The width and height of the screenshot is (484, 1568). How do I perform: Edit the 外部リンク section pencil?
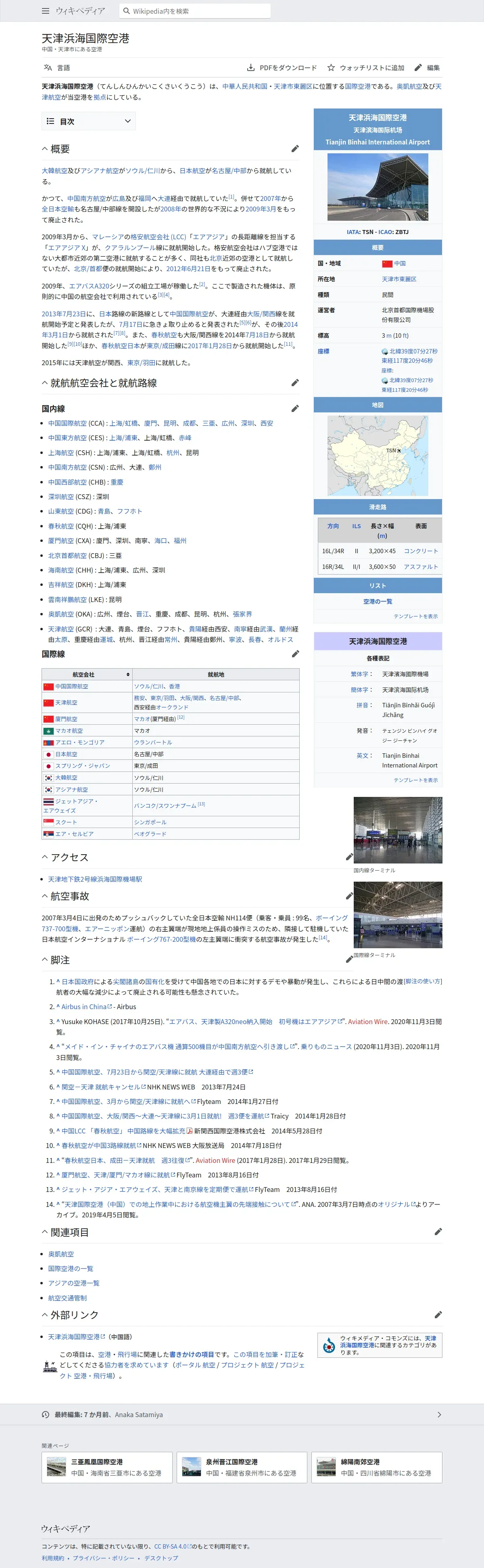pyautogui.click(x=438, y=1315)
